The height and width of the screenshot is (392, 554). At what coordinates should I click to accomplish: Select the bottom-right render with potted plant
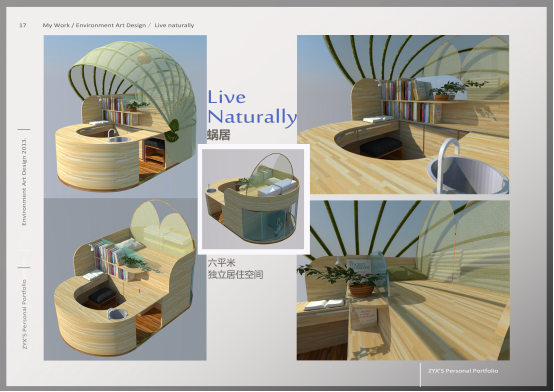[403, 280]
